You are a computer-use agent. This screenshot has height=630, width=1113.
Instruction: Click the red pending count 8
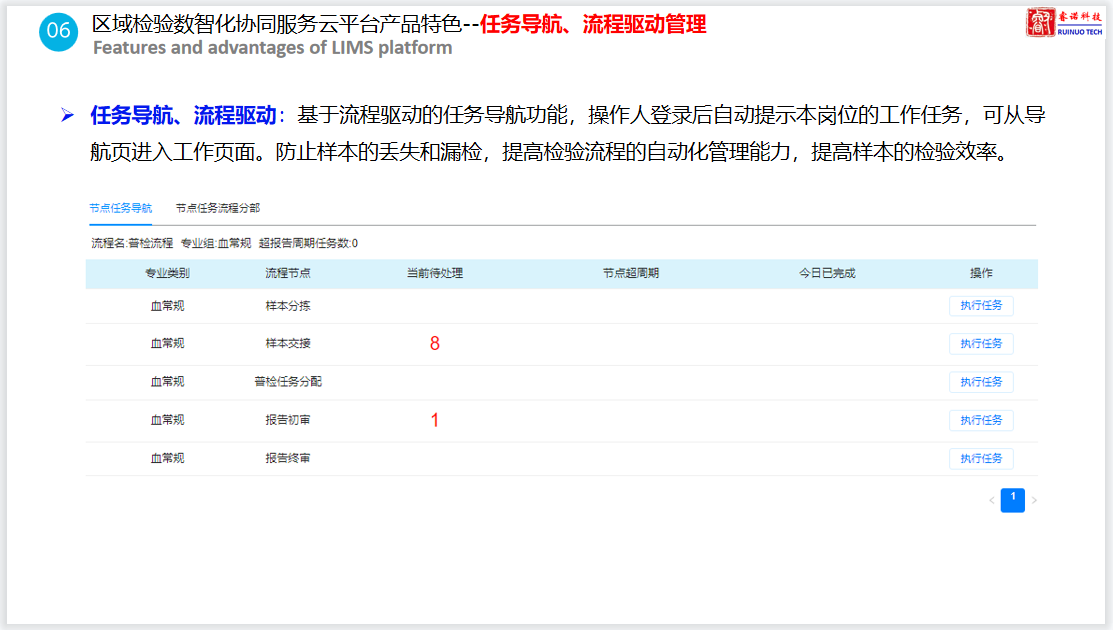click(x=434, y=344)
